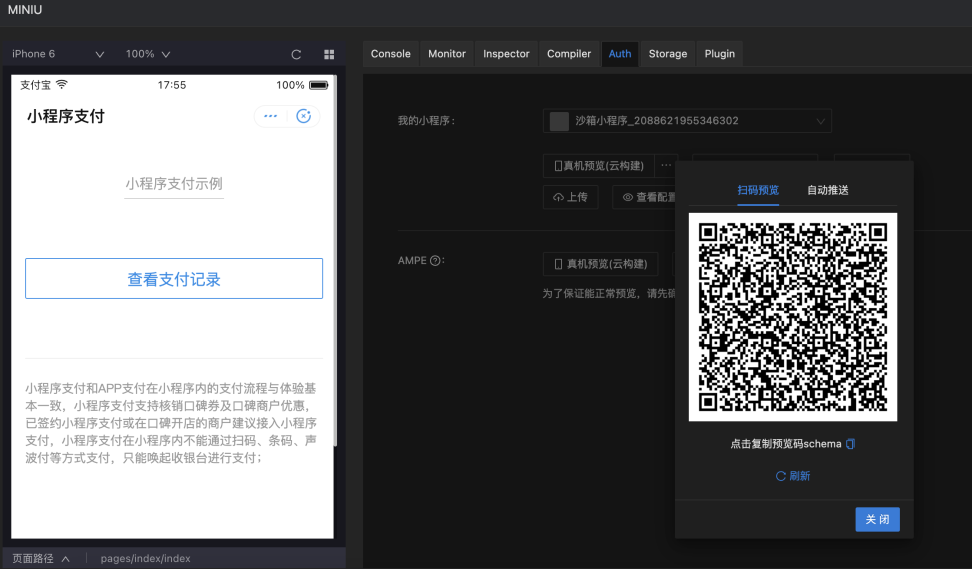
Task: Switch to the Console tab
Action: pyautogui.click(x=391, y=54)
